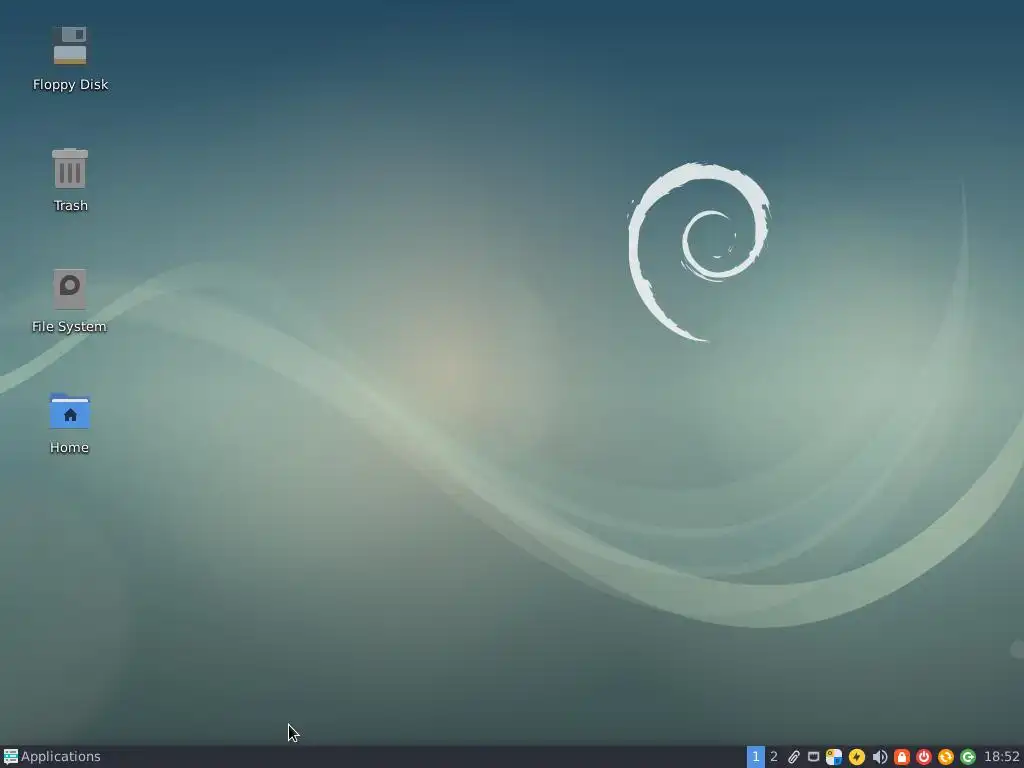Click the "Floppy Disk" label text
Image resolution: width=1024 pixels, height=768 pixels.
(71, 84)
